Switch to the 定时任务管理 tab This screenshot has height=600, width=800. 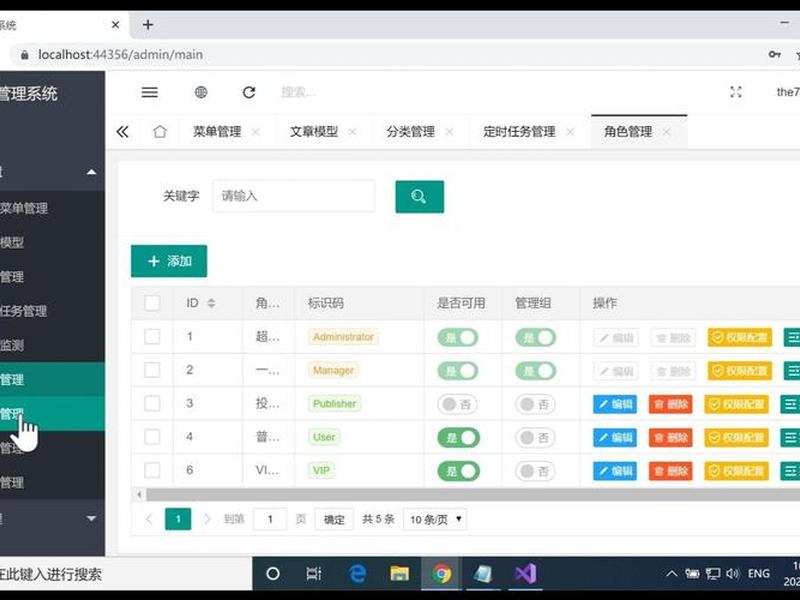(519, 132)
